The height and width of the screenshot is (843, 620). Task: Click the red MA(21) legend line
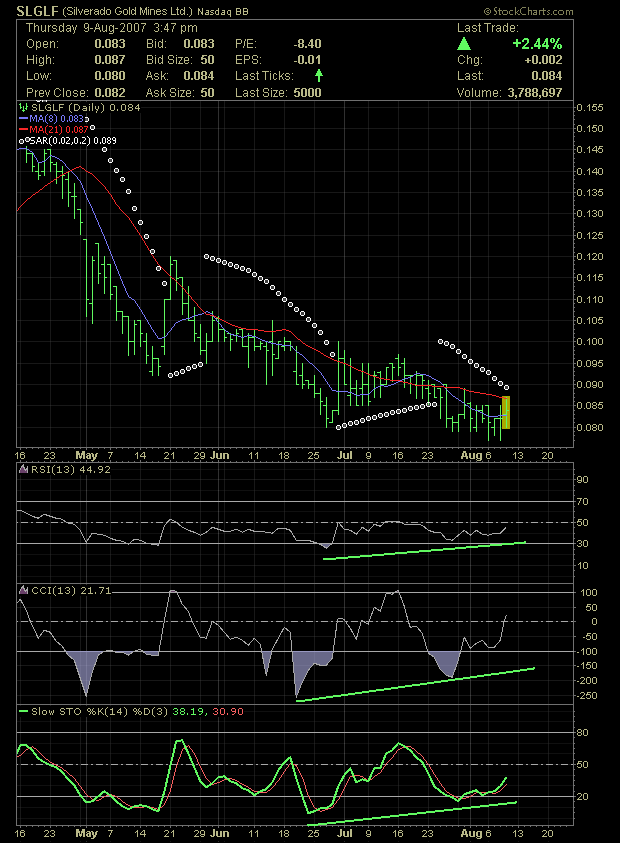(23, 130)
